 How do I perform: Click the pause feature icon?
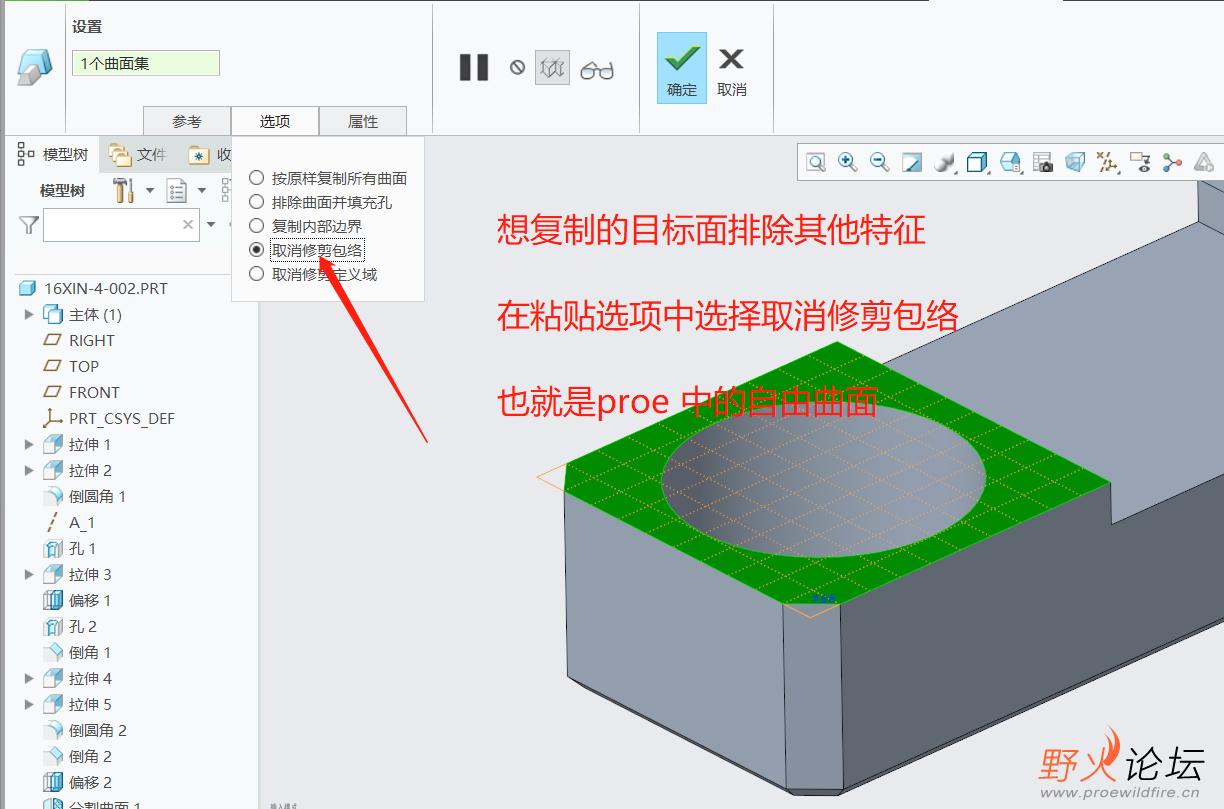[x=474, y=67]
